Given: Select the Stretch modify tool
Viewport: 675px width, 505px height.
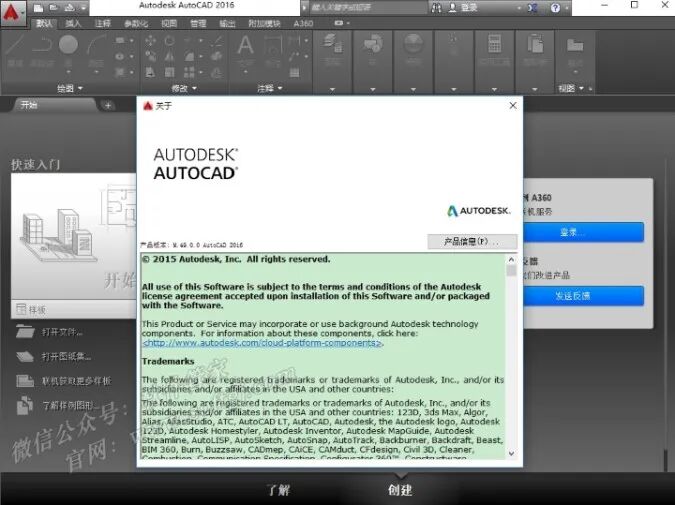Looking at the screenshot, I should click(151, 72).
